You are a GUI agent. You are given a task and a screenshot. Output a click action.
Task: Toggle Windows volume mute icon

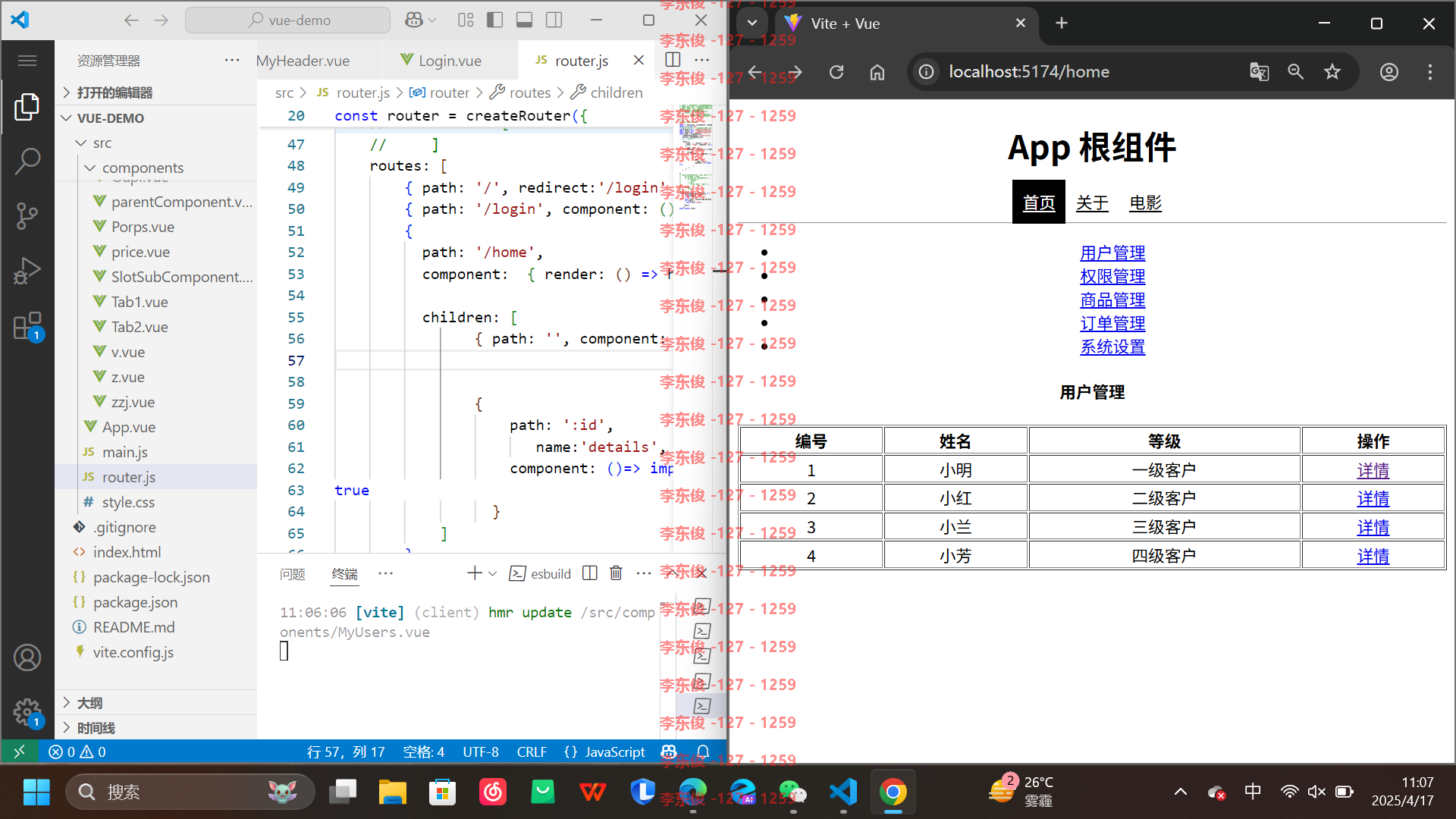pyautogui.click(x=1316, y=792)
